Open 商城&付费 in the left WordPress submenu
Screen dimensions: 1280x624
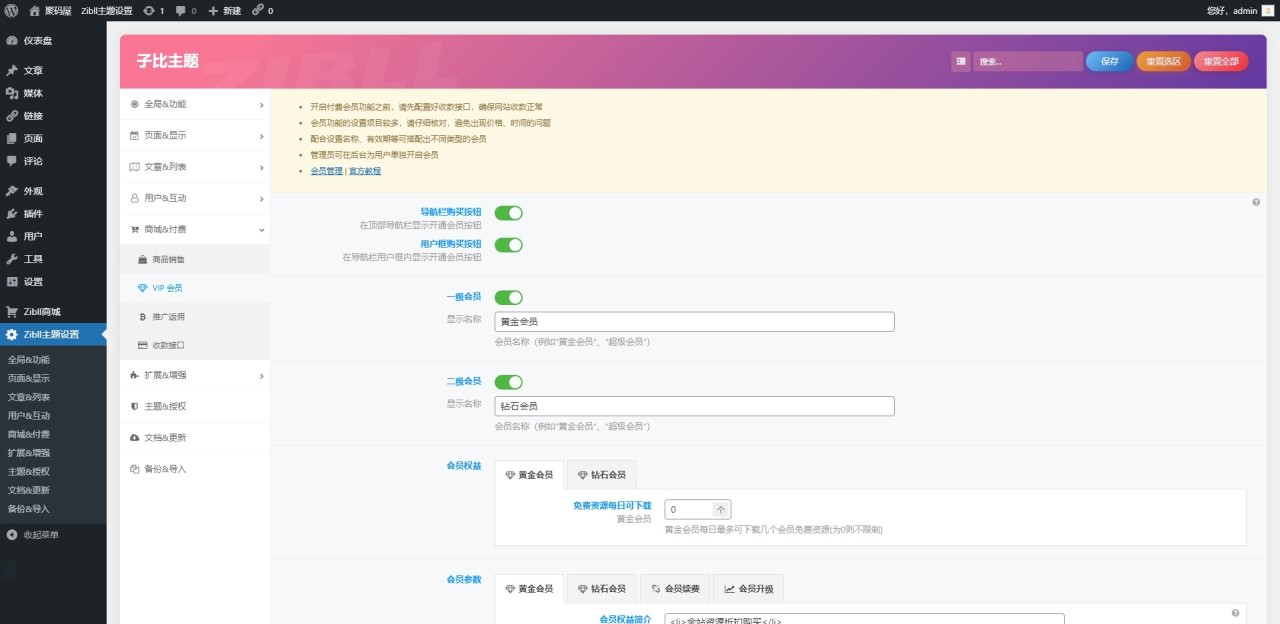click(29, 434)
